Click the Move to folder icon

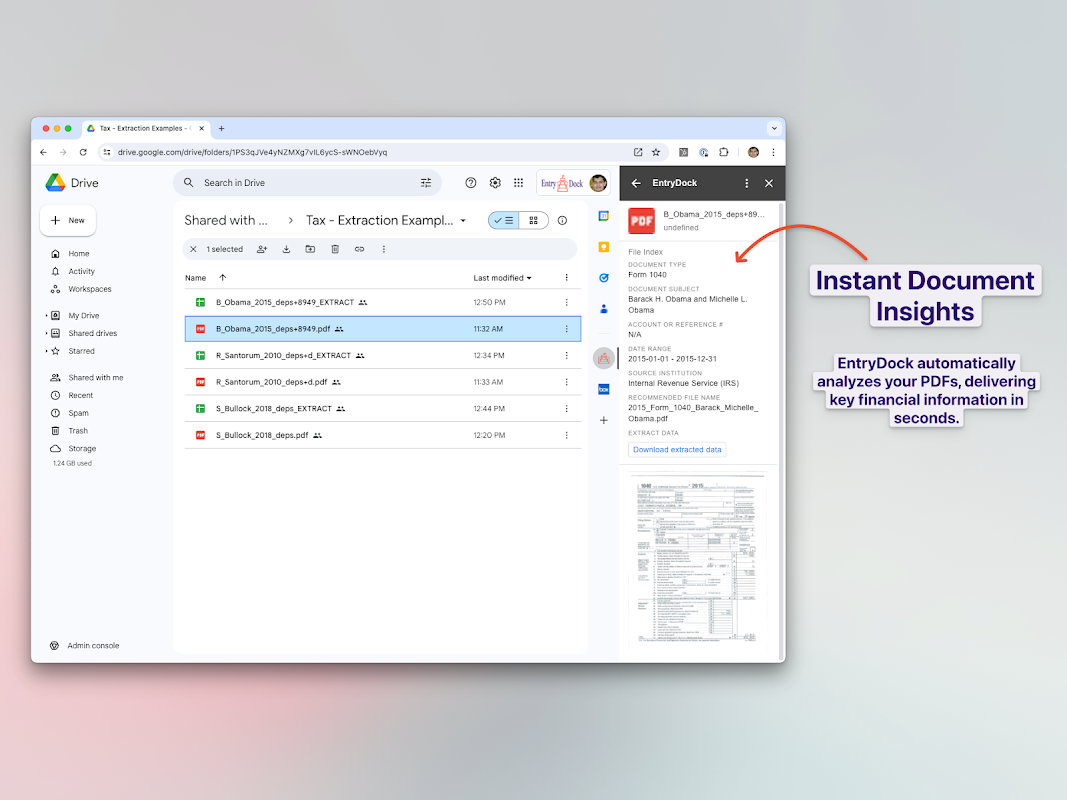(310, 249)
